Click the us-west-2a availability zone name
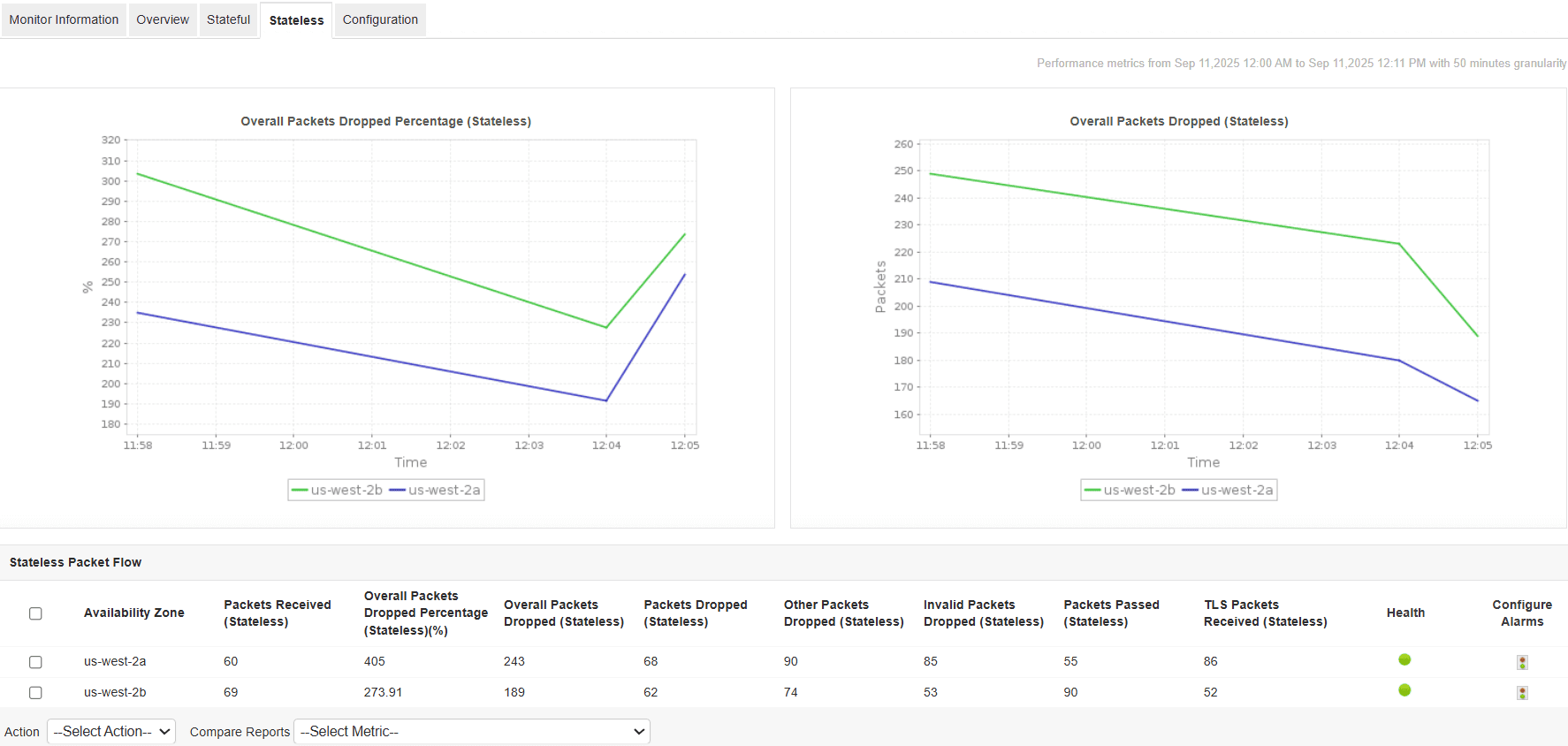The height and width of the screenshot is (746, 1568). (x=115, y=661)
